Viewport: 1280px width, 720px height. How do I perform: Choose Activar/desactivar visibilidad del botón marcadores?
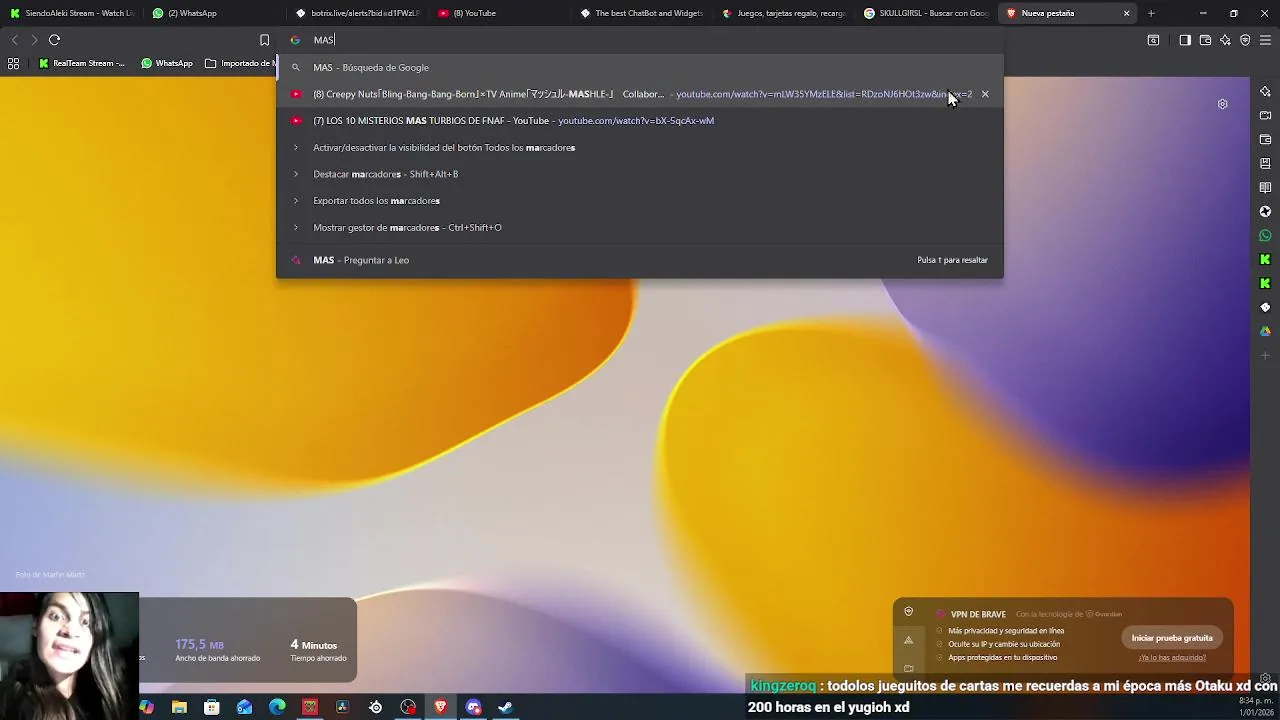[x=640, y=147]
